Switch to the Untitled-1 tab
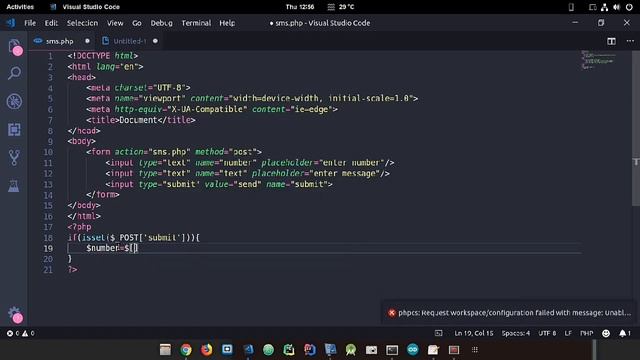 pos(129,41)
